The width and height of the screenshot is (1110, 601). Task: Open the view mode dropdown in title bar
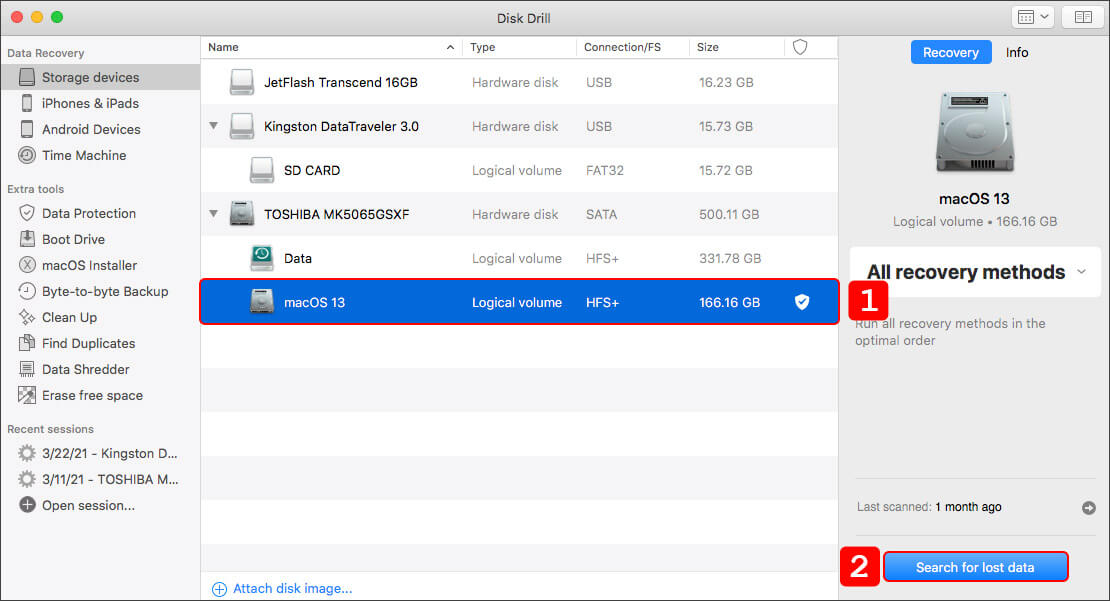pos(1033,17)
